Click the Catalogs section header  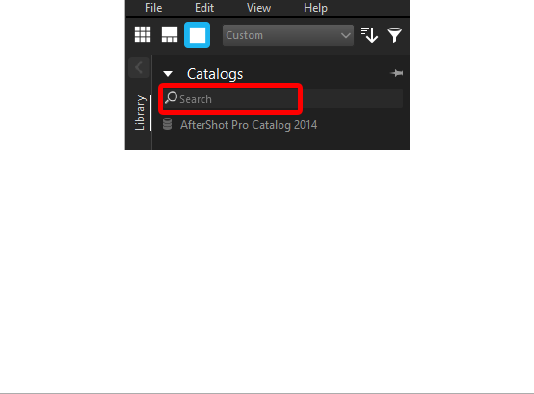point(215,74)
